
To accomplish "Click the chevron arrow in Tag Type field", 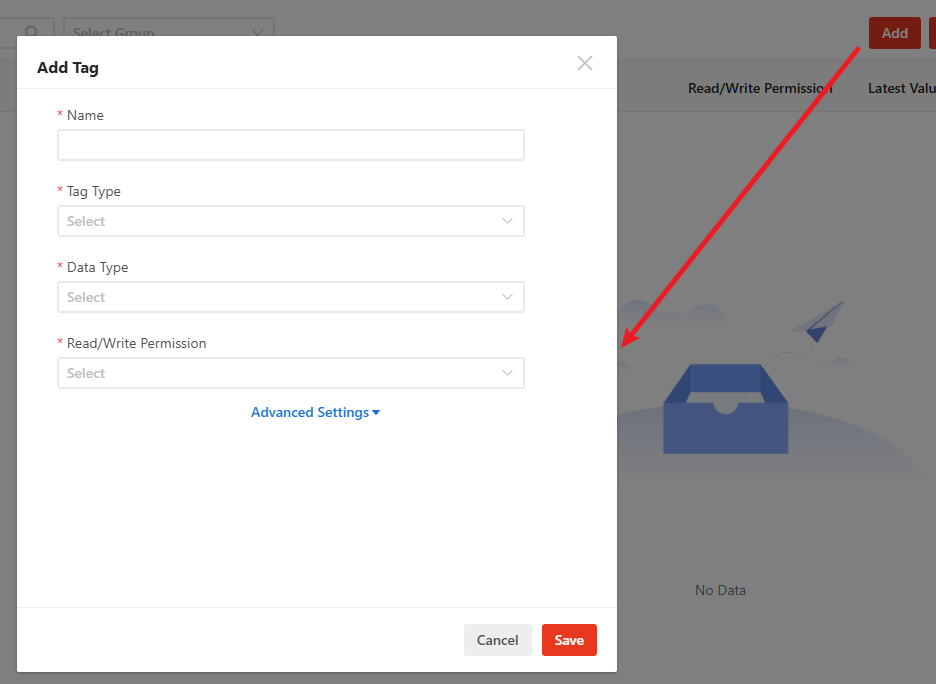I will click(508, 221).
